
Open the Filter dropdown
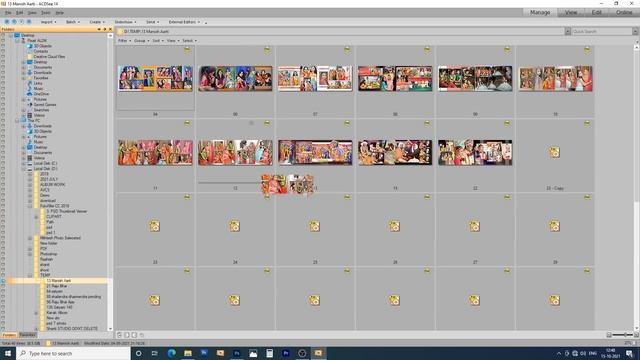pos(124,41)
